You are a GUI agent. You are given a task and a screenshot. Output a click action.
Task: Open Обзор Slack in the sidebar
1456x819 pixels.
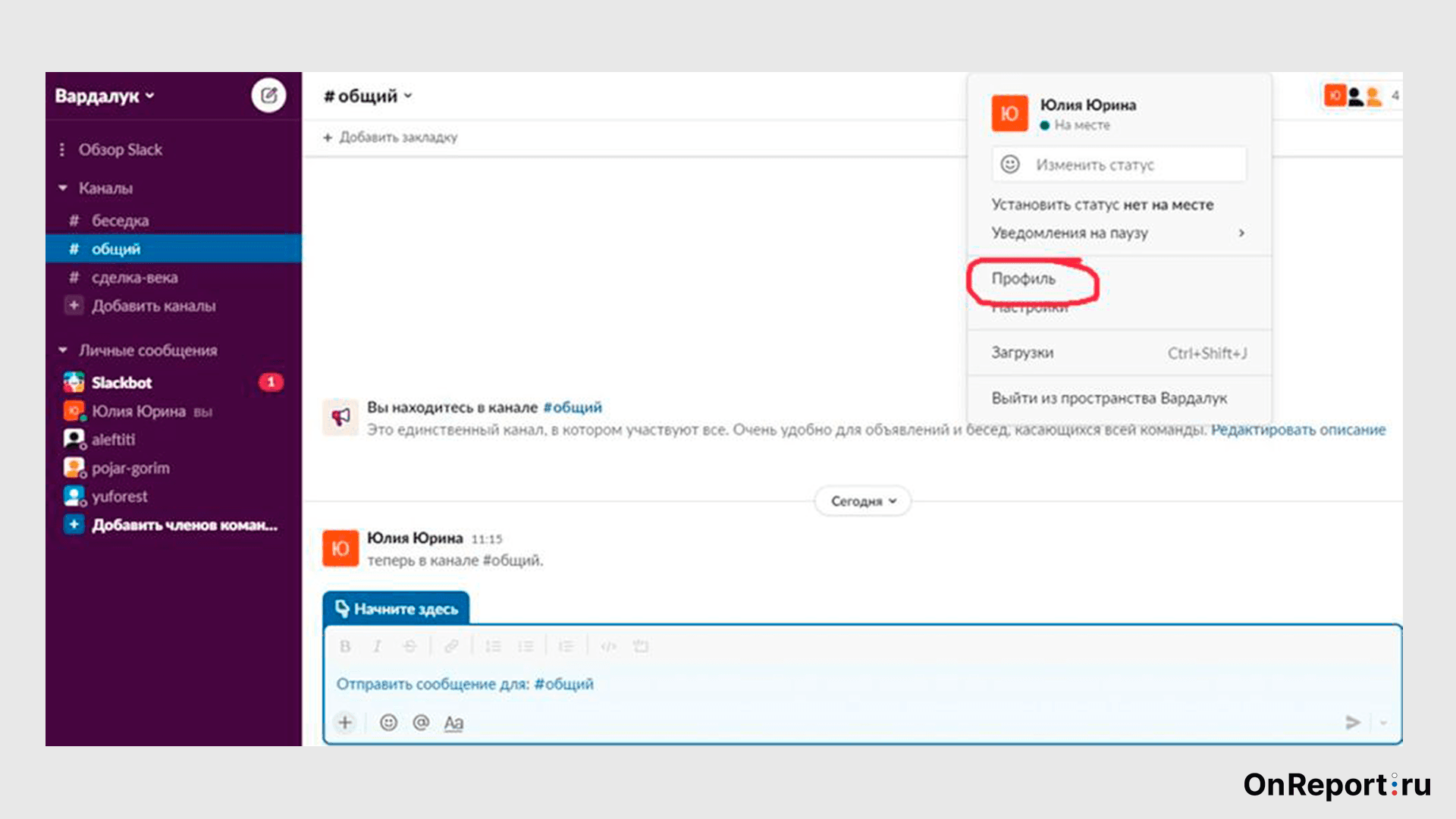pyautogui.click(x=121, y=150)
